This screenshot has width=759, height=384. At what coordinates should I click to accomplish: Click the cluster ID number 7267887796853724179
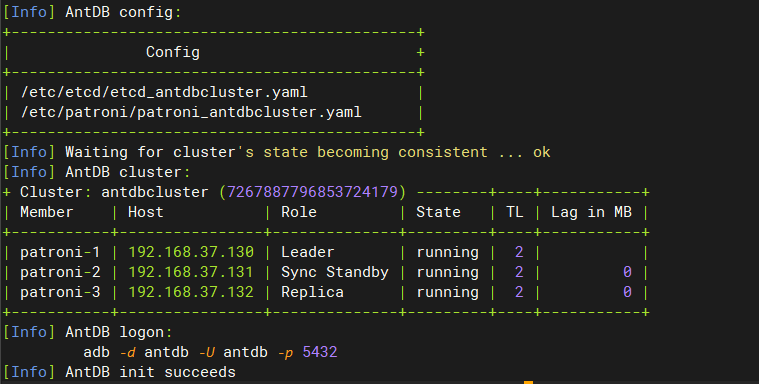[312, 192]
